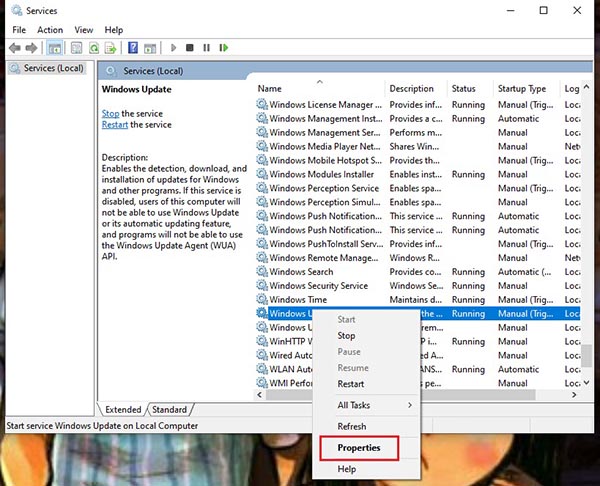Click the horizontal scrollbar right arrow
Screen dimensions: 600x486
click(574, 395)
